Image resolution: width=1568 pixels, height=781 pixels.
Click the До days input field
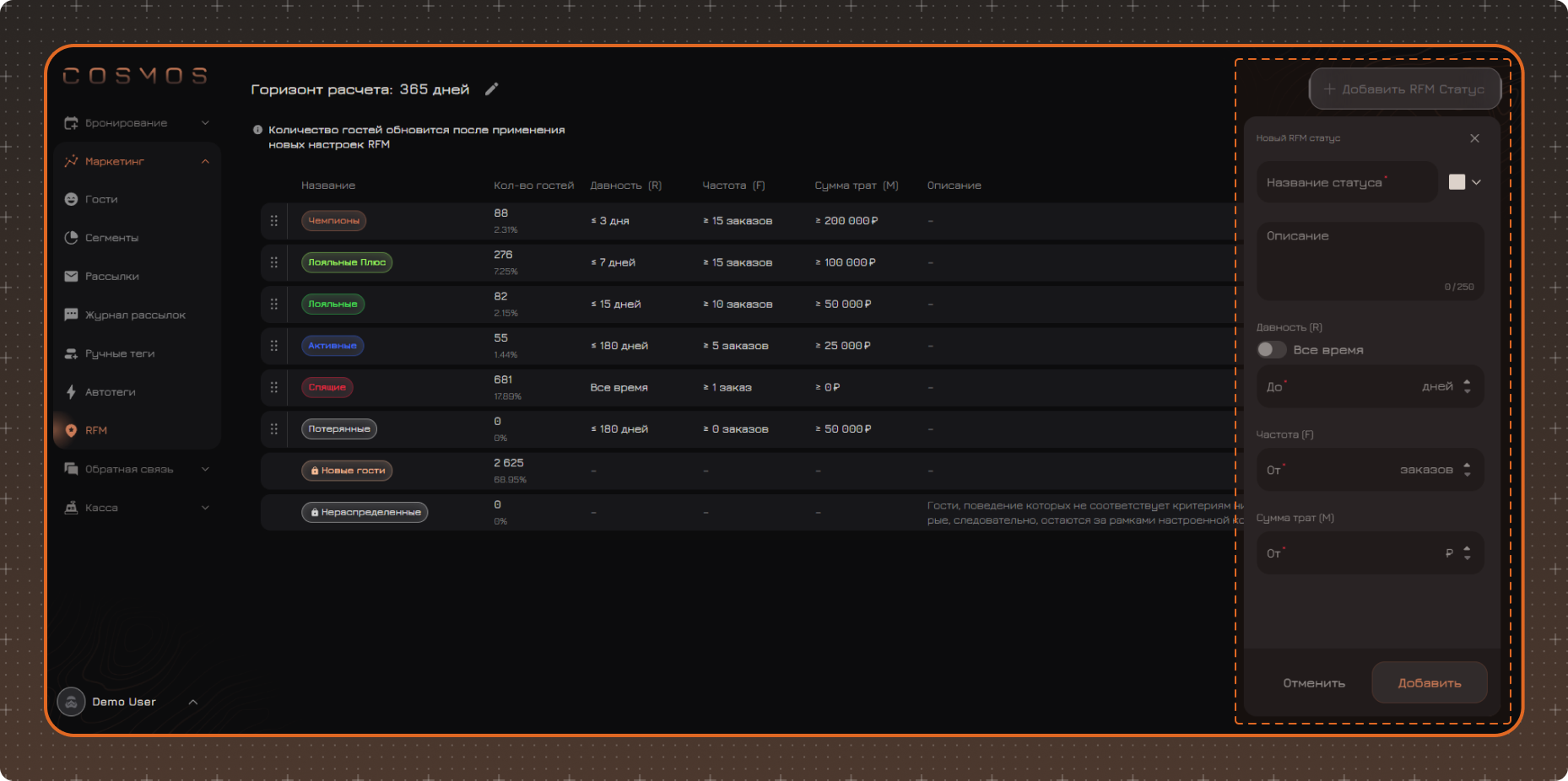click(1370, 386)
